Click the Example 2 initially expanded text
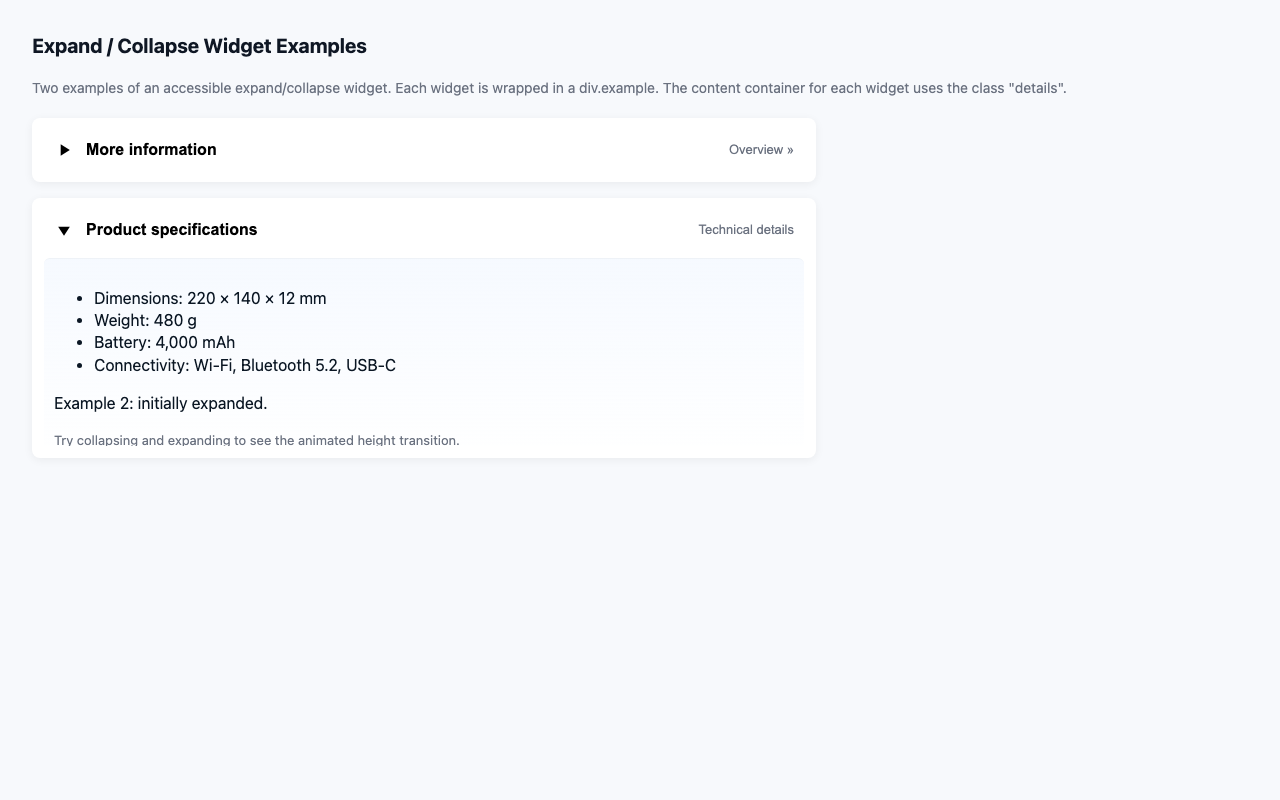 point(160,403)
